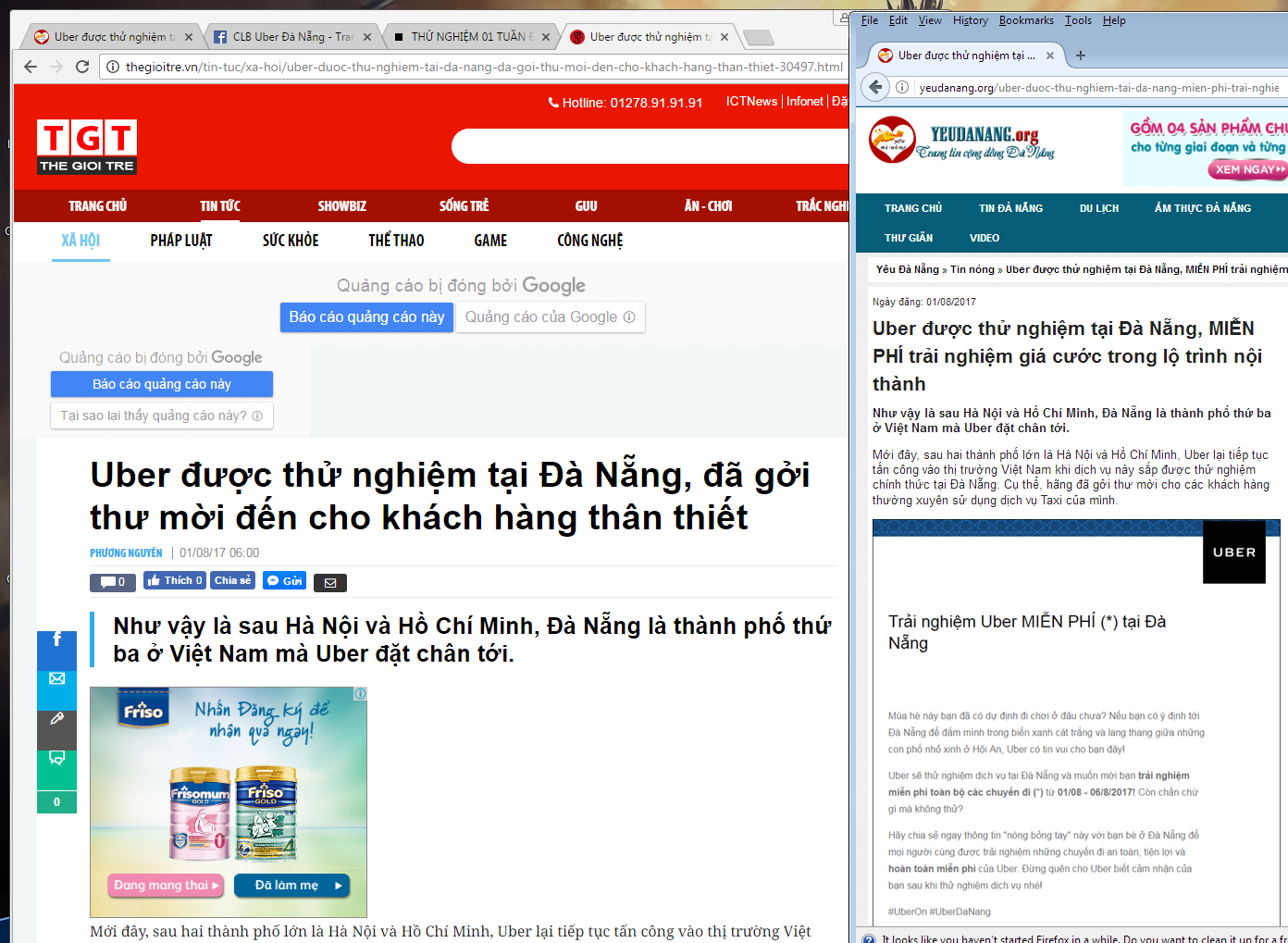Image resolution: width=1288 pixels, height=943 pixels.
Task: Open TIN TỨC on TGT menu
Action: (220, 205)
